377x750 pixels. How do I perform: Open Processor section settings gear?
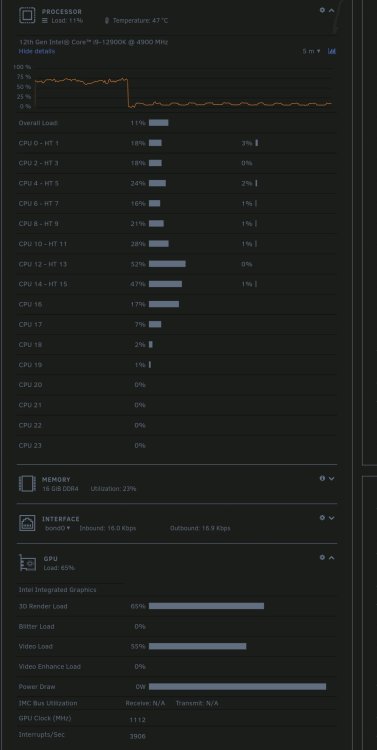point(322,10)
